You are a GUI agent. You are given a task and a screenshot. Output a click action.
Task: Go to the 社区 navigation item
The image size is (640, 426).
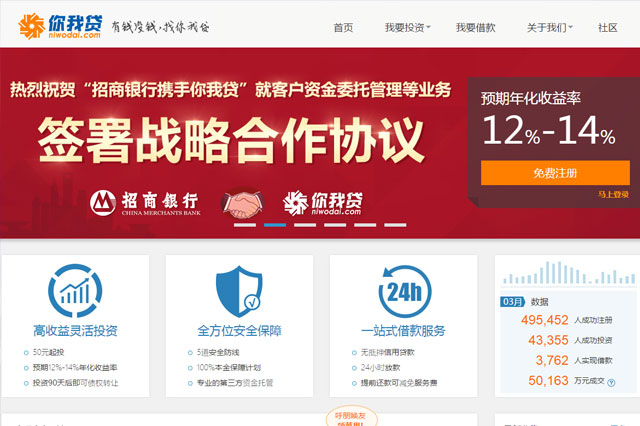point(607,27)
